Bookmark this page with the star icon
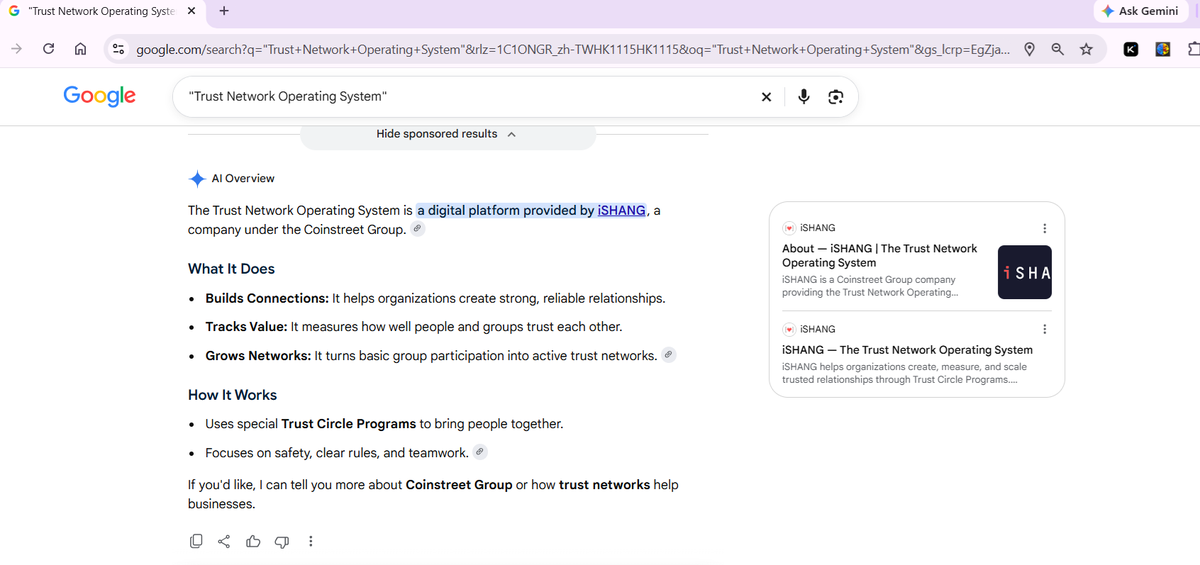The width and height of the screenshot is (1200, 565). tap(1085, 49)
